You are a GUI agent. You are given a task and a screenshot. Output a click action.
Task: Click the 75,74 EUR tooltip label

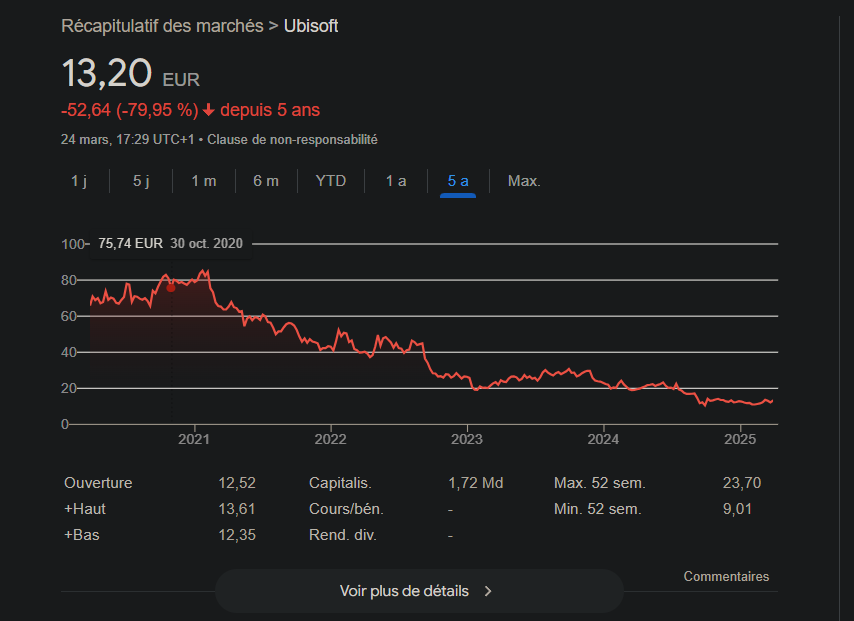(x=130, y=243)
